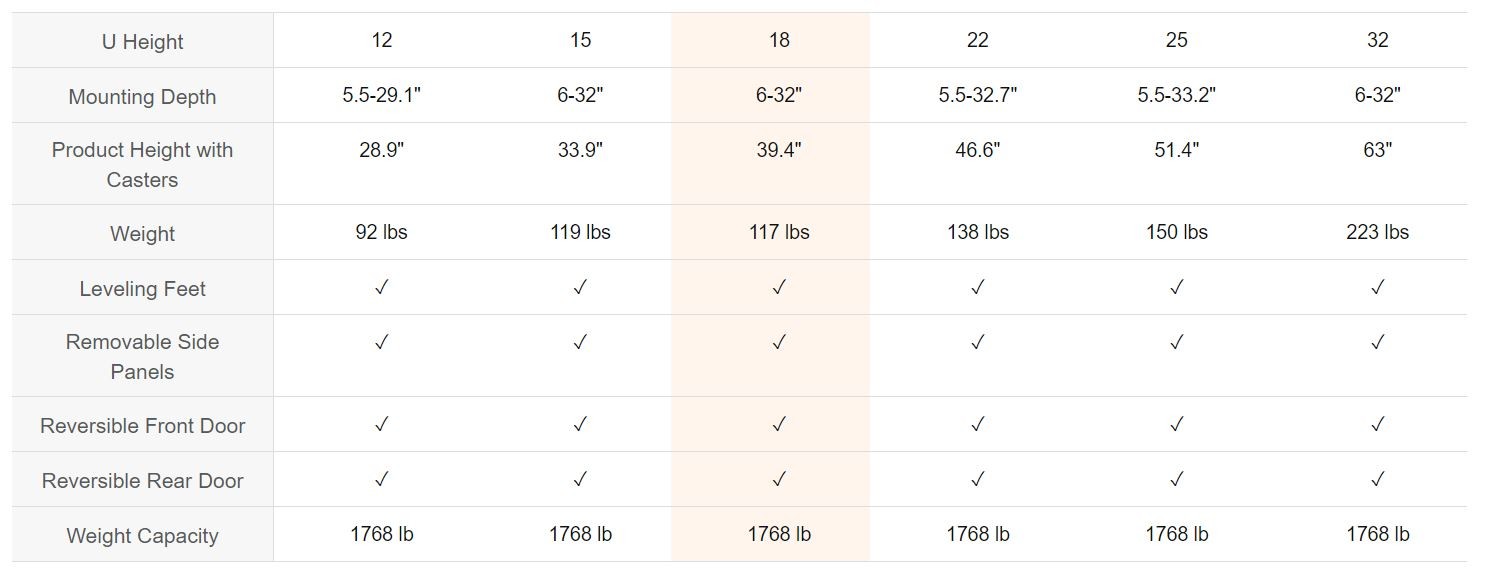Screen dimensions: 1494x569
Task: Click Reversible Front Door checkmark for 22U
Action: click(977, 424)
